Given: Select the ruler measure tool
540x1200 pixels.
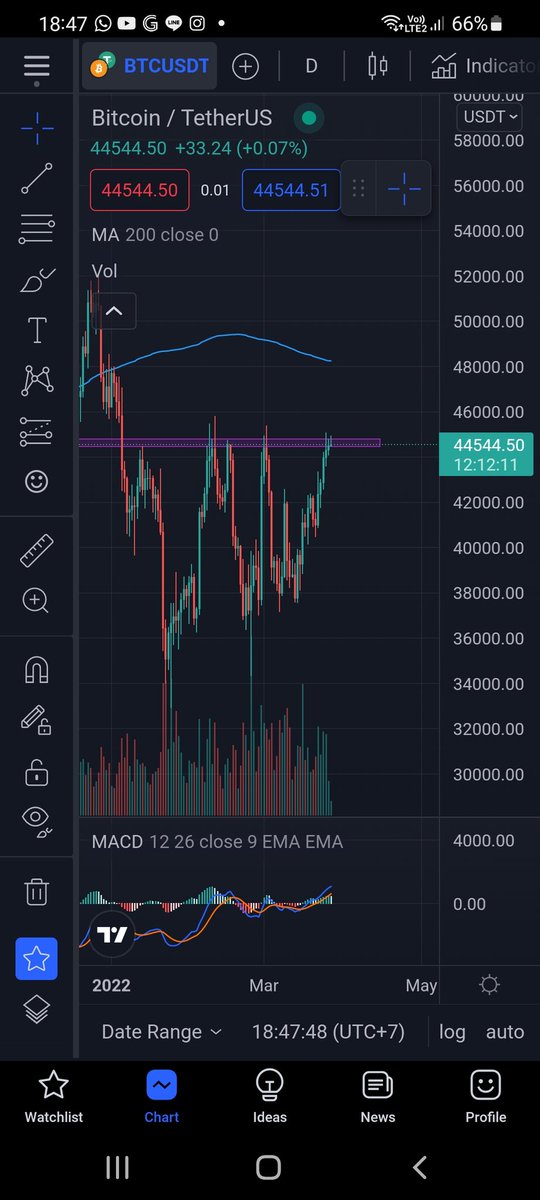Looking at the screenshot, I should pos(37,550).
